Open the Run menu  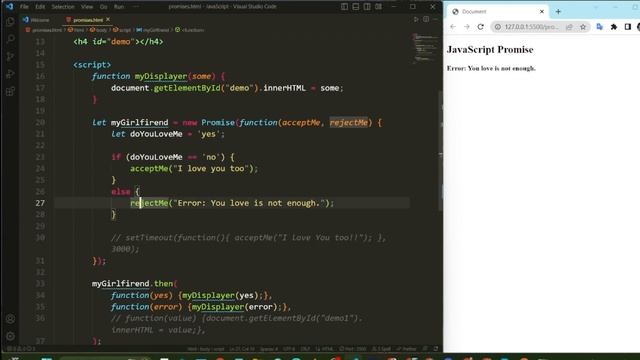click(119, 7)
